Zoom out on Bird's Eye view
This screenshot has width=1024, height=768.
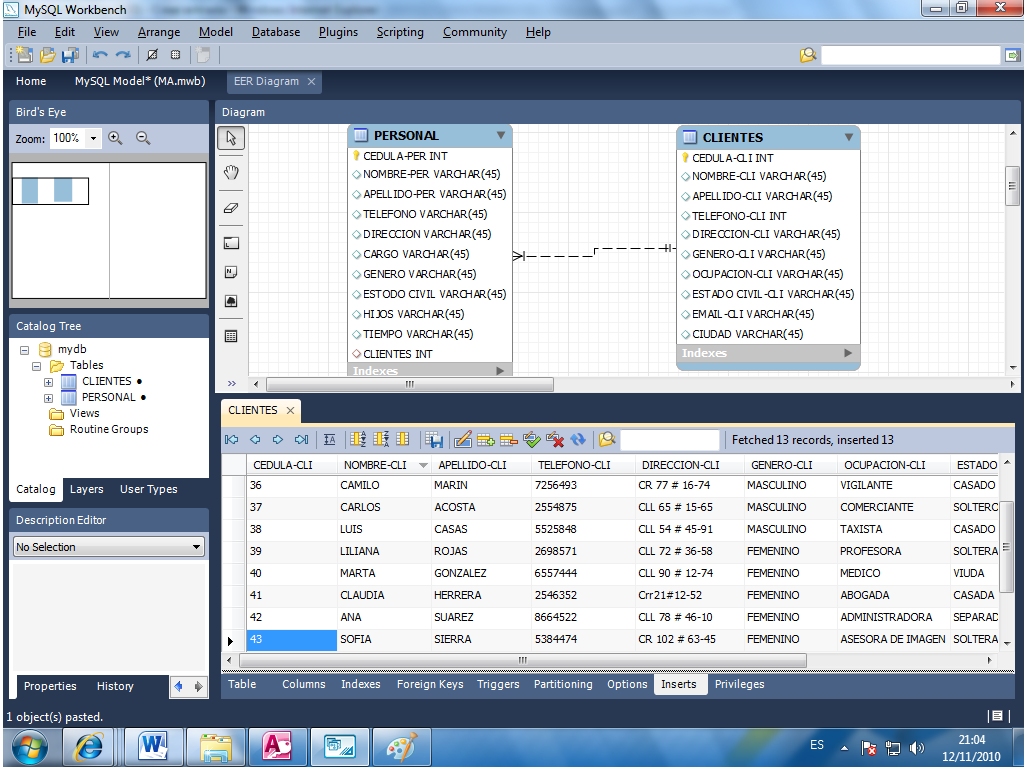point(143,138)
